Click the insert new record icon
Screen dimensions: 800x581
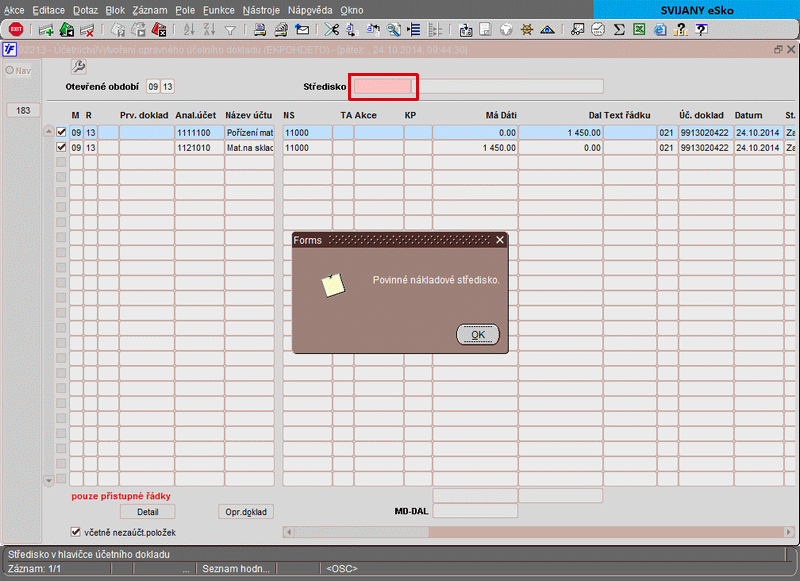[x=46, y=30]
